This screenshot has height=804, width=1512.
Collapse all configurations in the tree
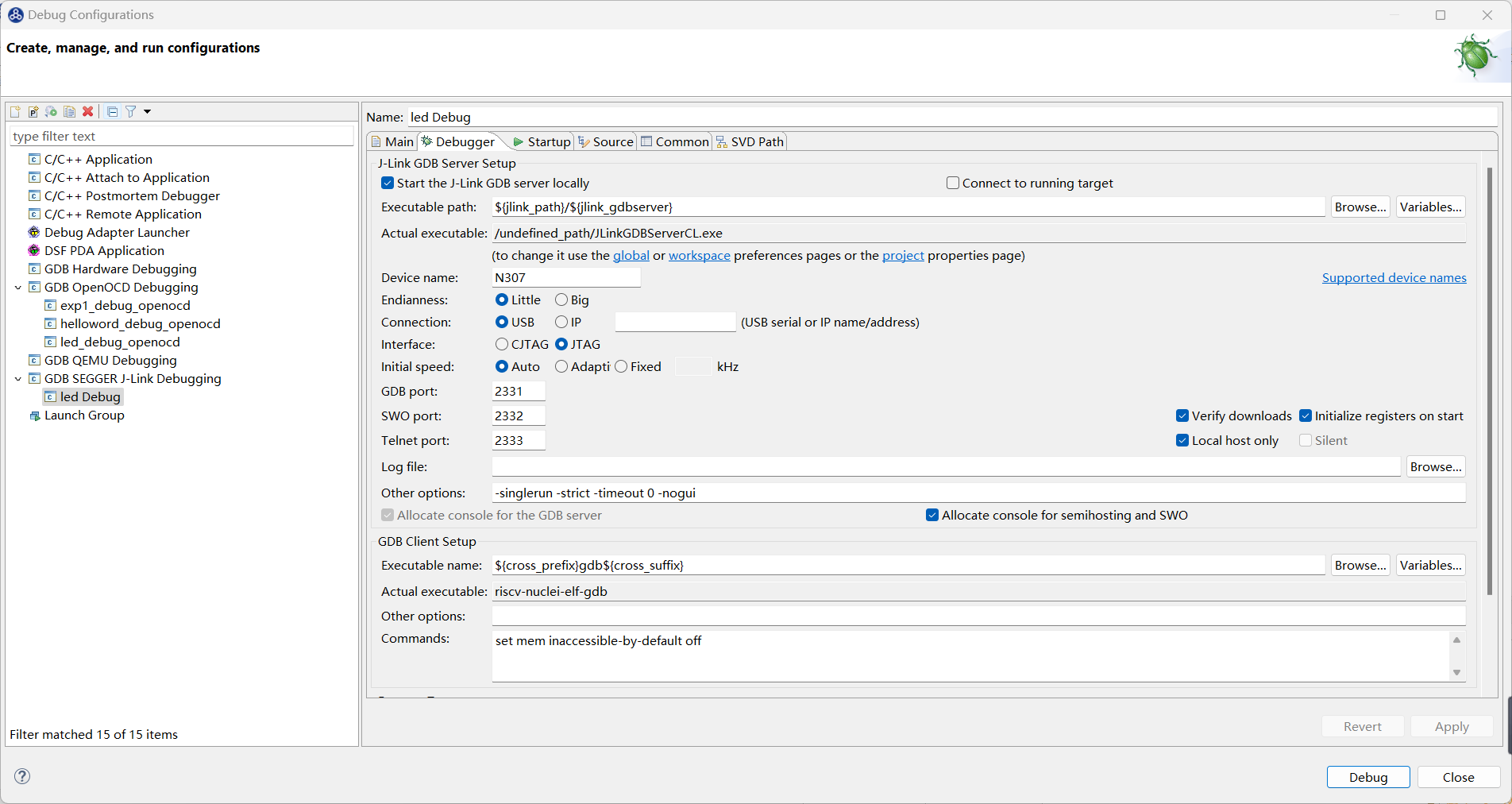(x=113, y=112)
